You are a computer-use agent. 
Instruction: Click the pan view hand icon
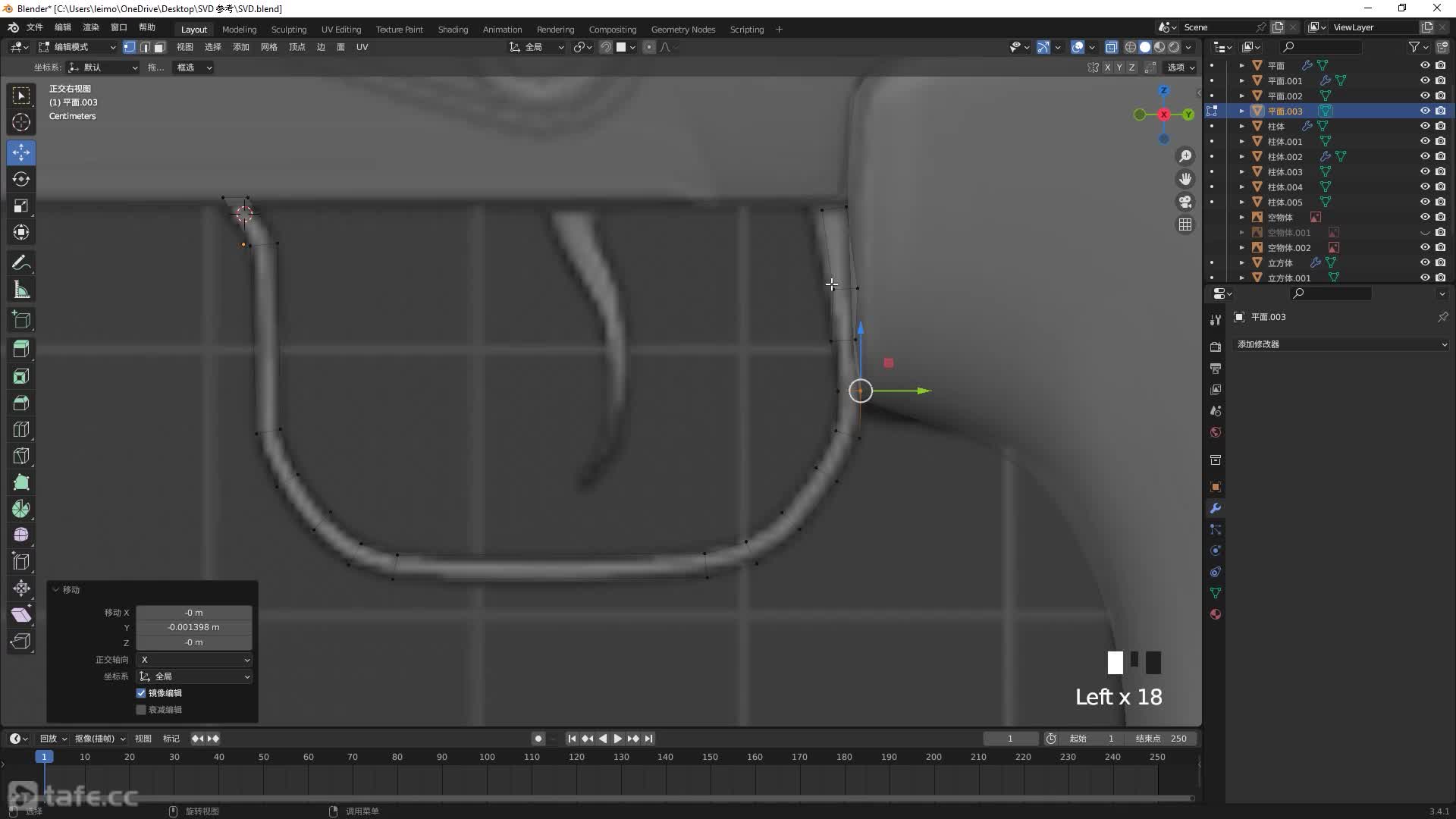pos(1185,179)
